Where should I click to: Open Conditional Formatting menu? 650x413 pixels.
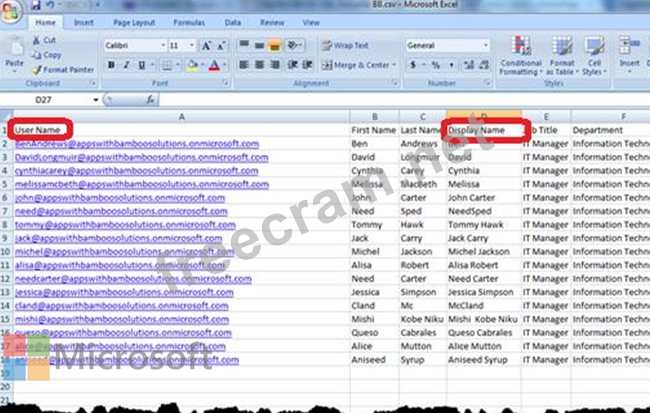click(x=521, y=56)
